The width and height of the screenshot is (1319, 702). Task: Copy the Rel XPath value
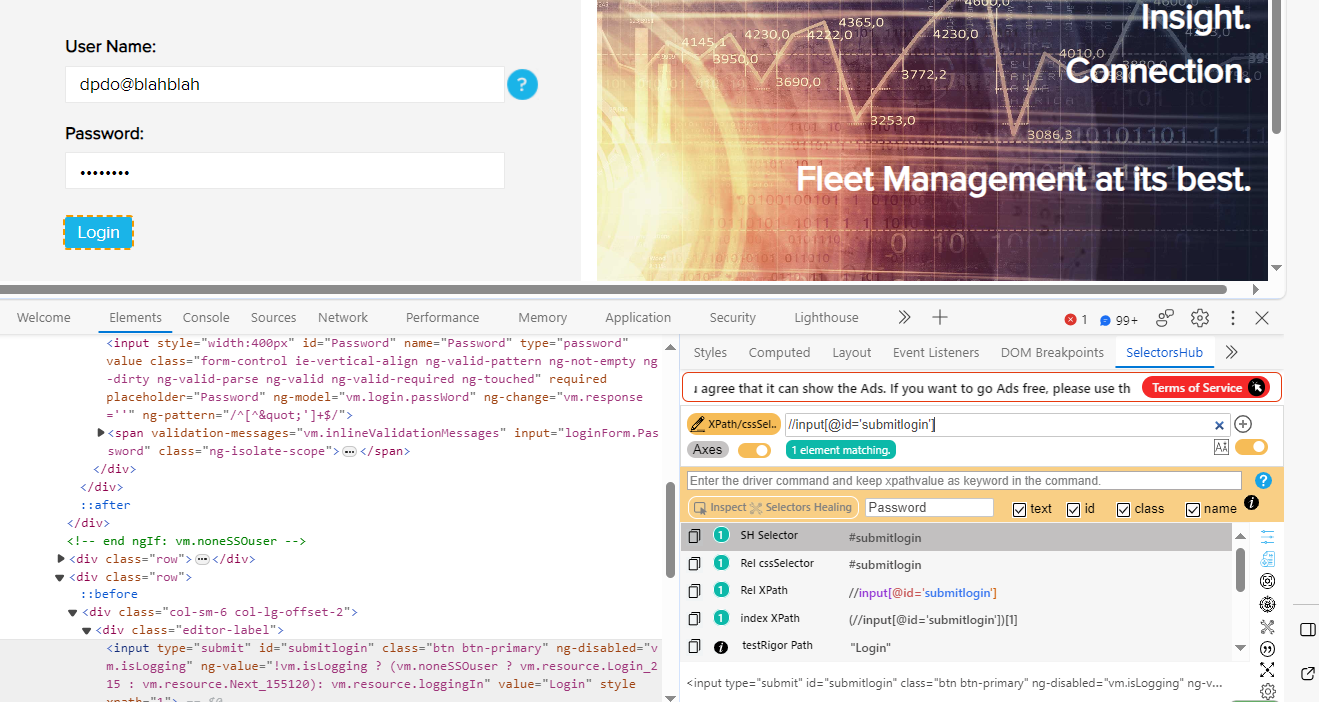pos(694,591)
